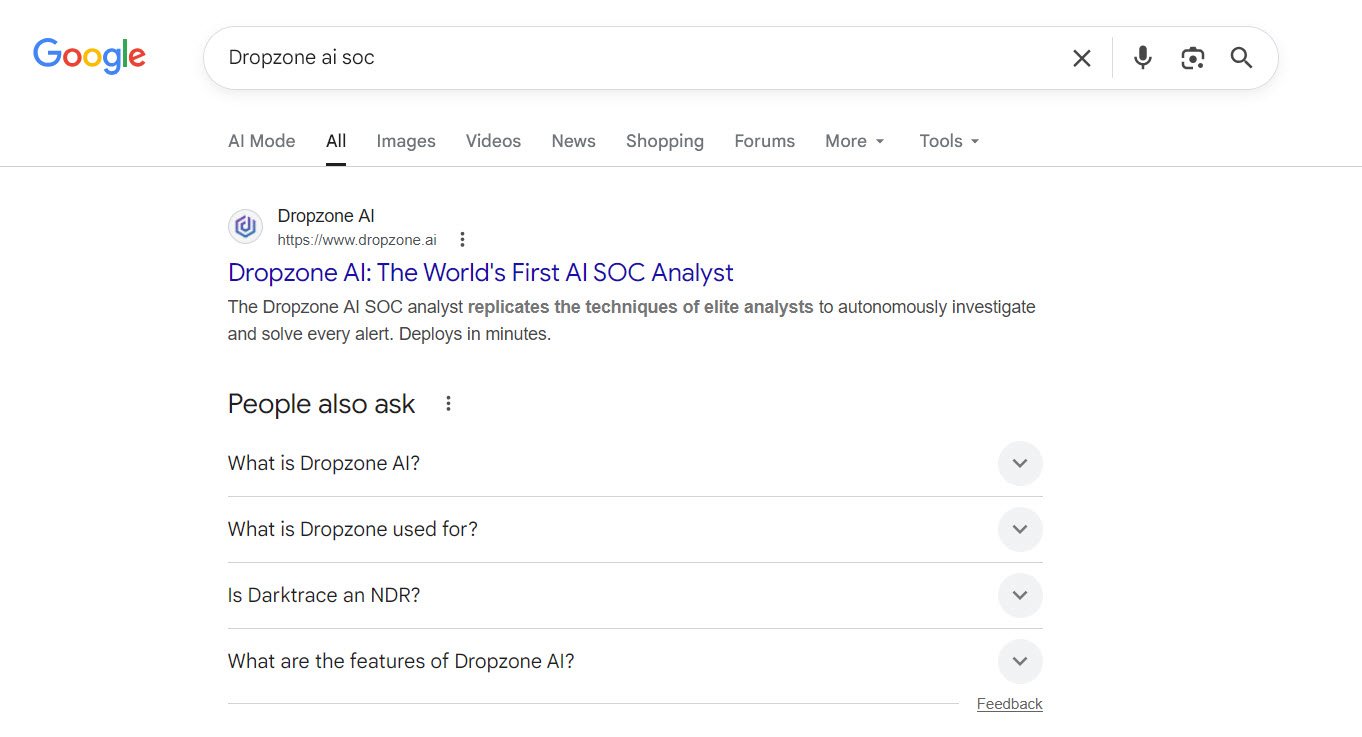Switch to the AI Mode tab
The width and height of the screenshot is (1362, 737).
[261, 141]
